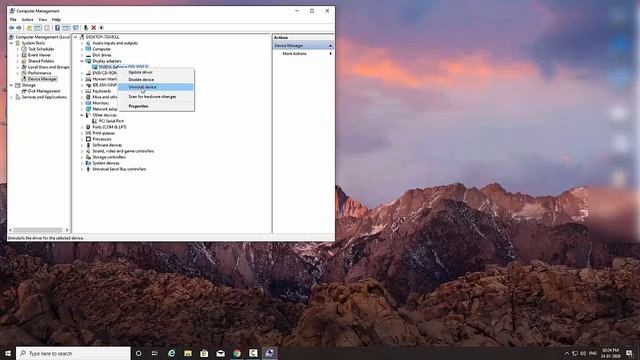Select Device Manager in the left tree

pos(42,79)
